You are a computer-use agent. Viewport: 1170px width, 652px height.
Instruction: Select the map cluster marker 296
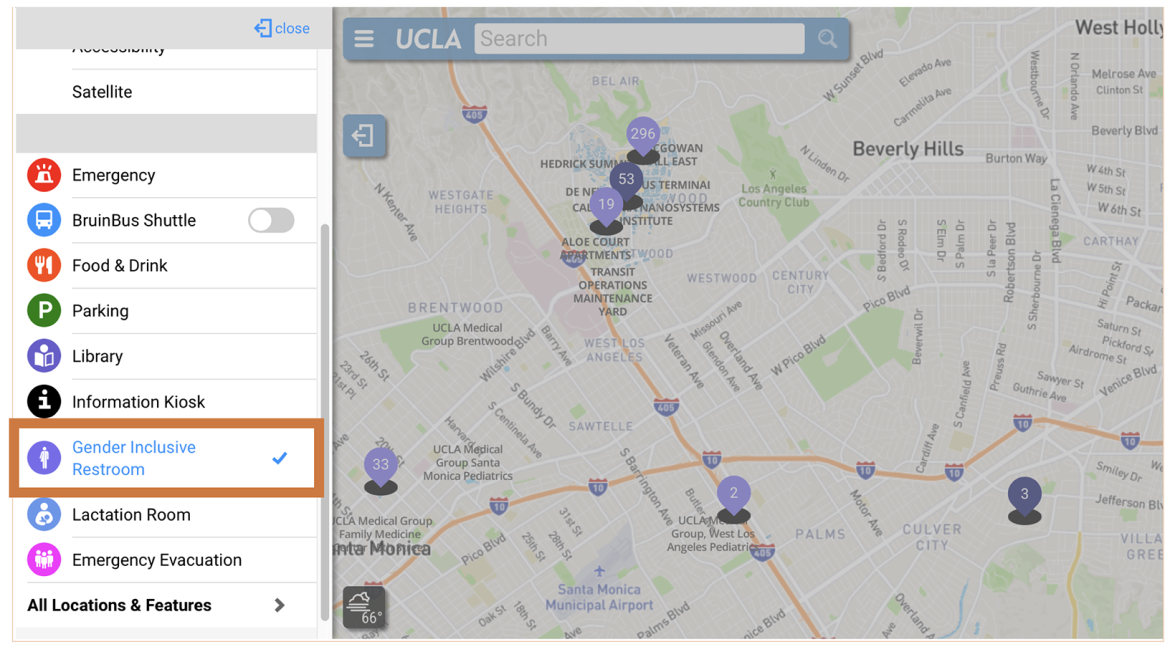click(642, 139)
